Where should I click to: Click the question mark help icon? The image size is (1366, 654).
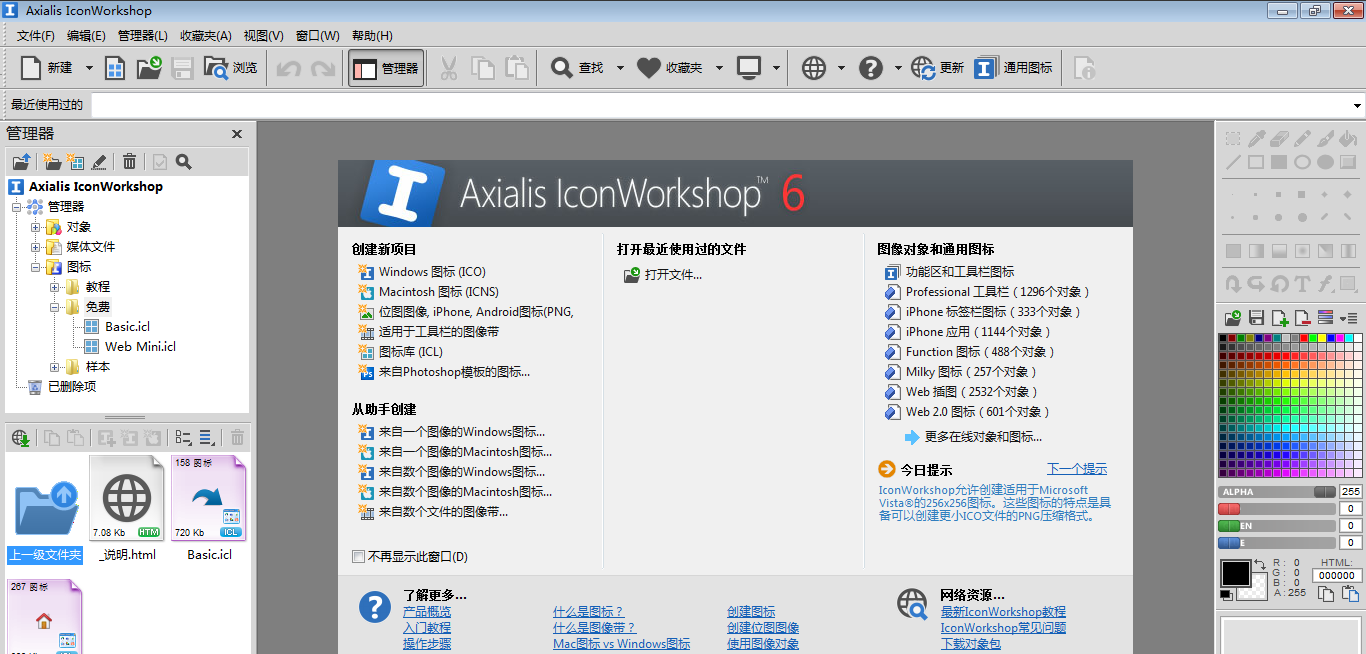(871, 68)
